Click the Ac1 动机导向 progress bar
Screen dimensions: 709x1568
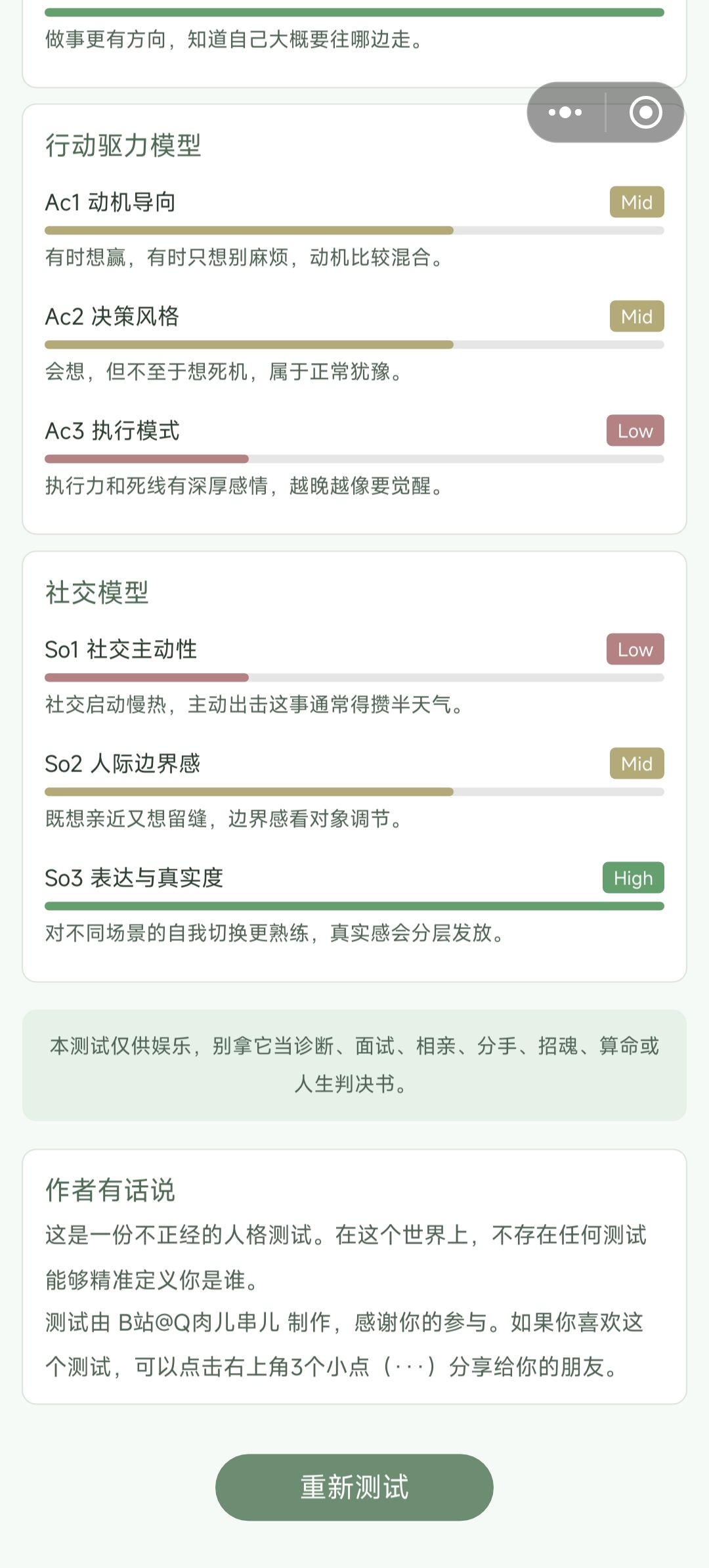coord(354,230)
